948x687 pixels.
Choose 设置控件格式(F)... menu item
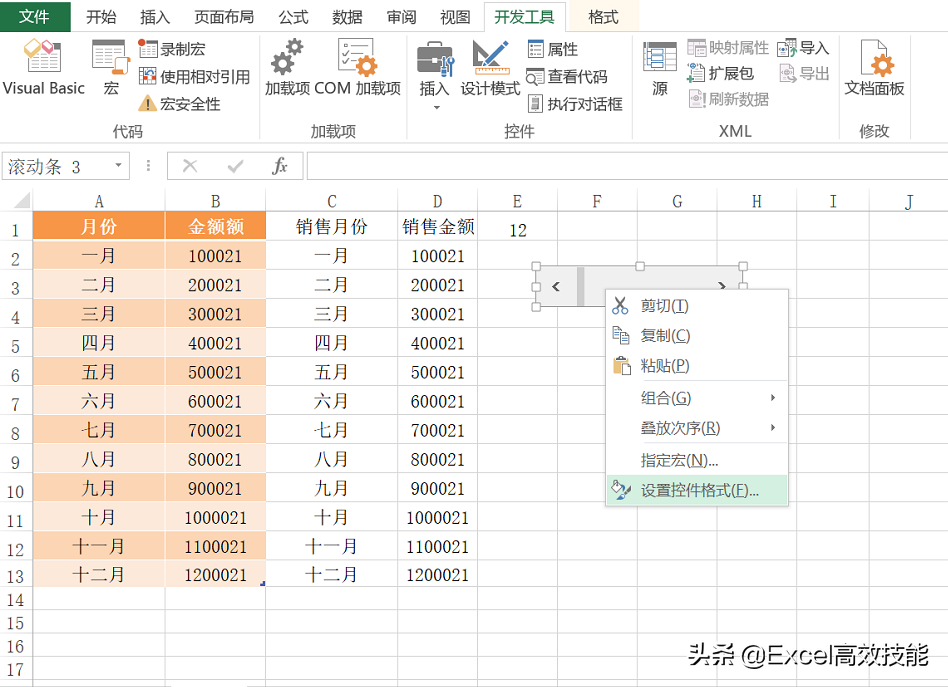pos(697,490)
